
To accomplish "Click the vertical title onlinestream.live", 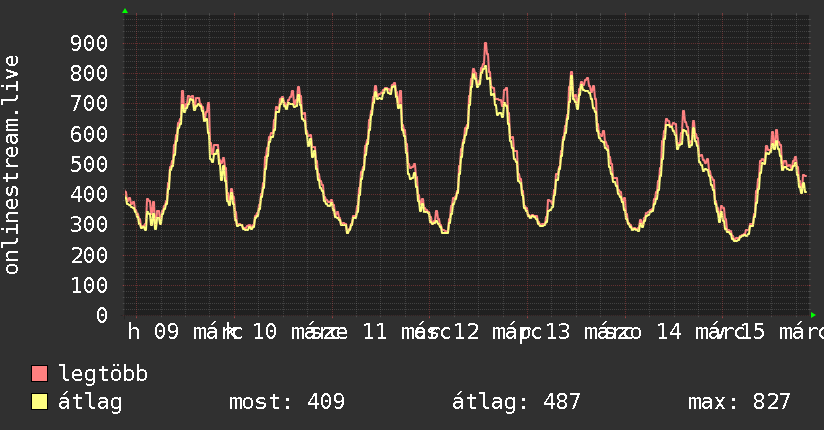I will coord(11,165).
